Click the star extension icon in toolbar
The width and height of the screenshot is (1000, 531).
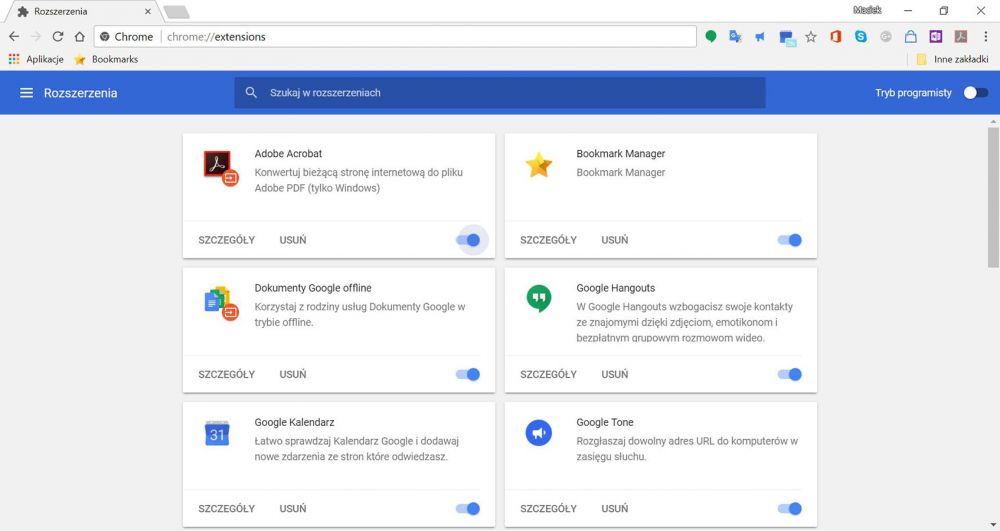pos(811,36)
